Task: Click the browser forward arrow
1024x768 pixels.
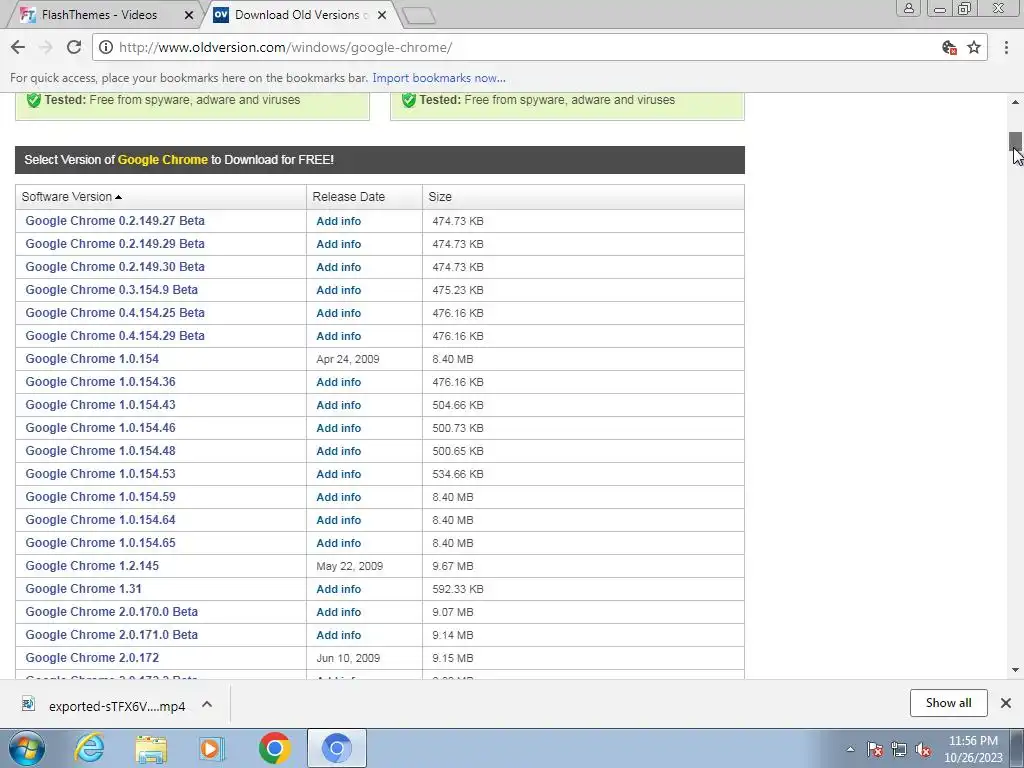Action: coord(46,47)
